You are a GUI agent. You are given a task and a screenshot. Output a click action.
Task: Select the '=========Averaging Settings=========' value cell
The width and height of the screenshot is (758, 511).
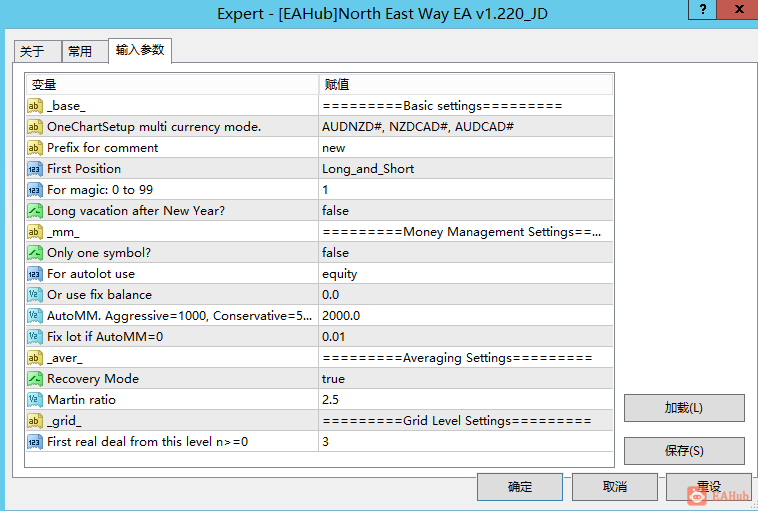(x=466, y=358)
